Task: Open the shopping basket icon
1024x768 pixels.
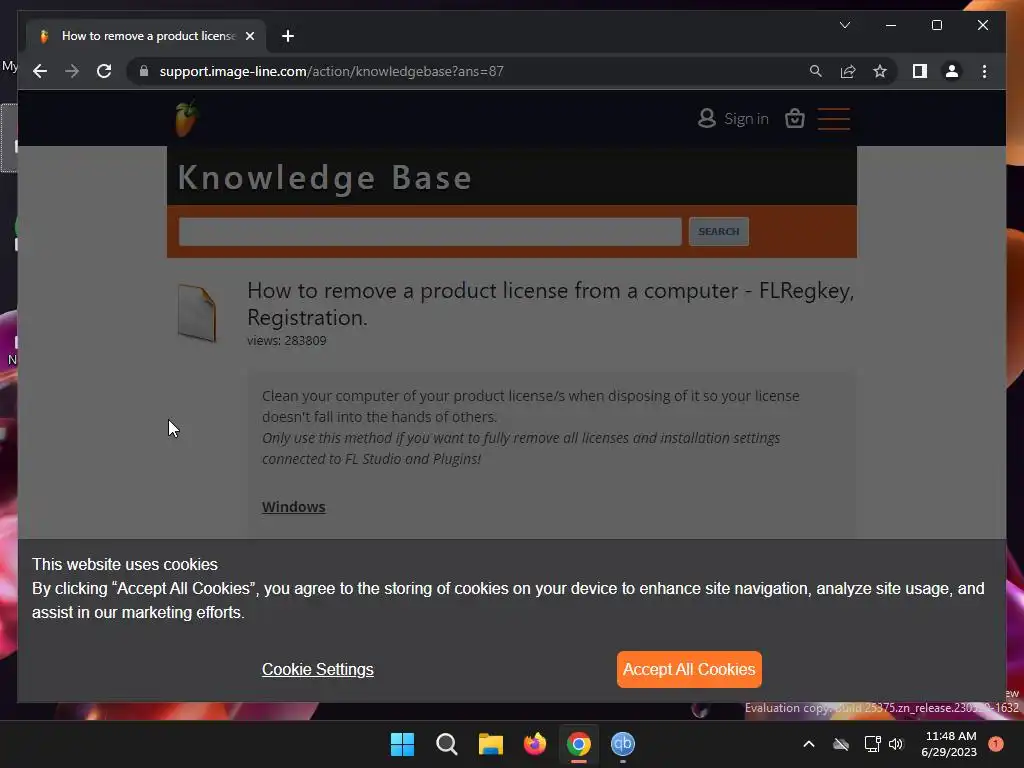Action: (x=795, y=118)
